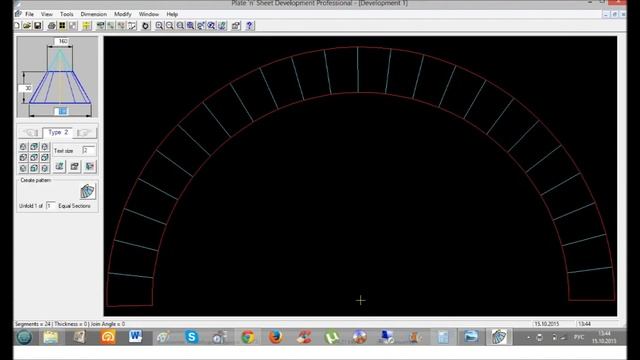Image resolution: width=640 pixels, height=360 pixels.
Task: Click the Text size input field
Action: [x=88, y=150]
